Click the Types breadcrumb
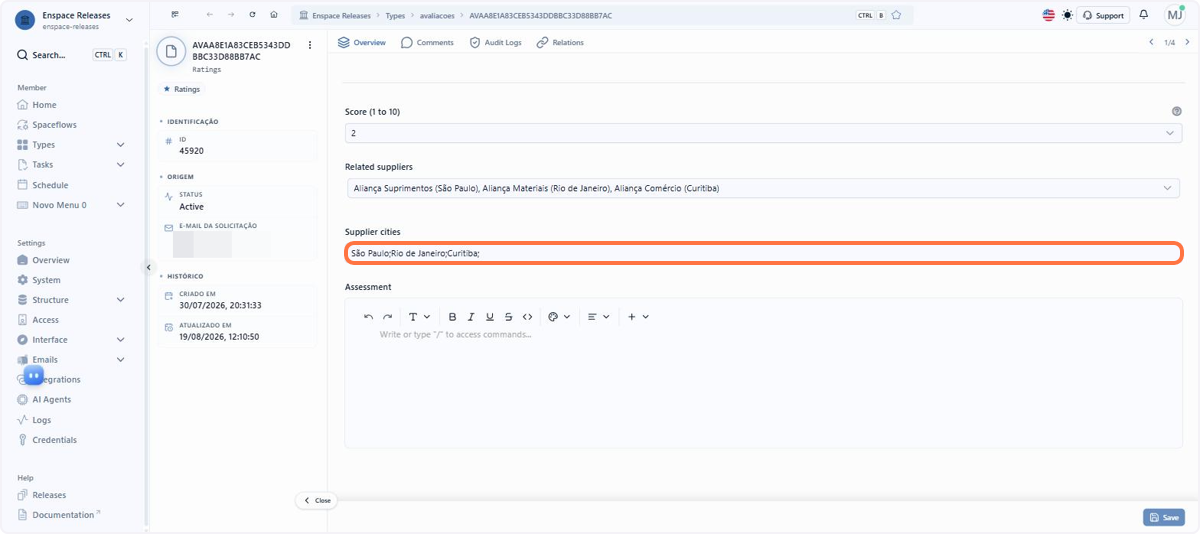Viewport: 1200px width, 534px height. (x=396, y=15)
